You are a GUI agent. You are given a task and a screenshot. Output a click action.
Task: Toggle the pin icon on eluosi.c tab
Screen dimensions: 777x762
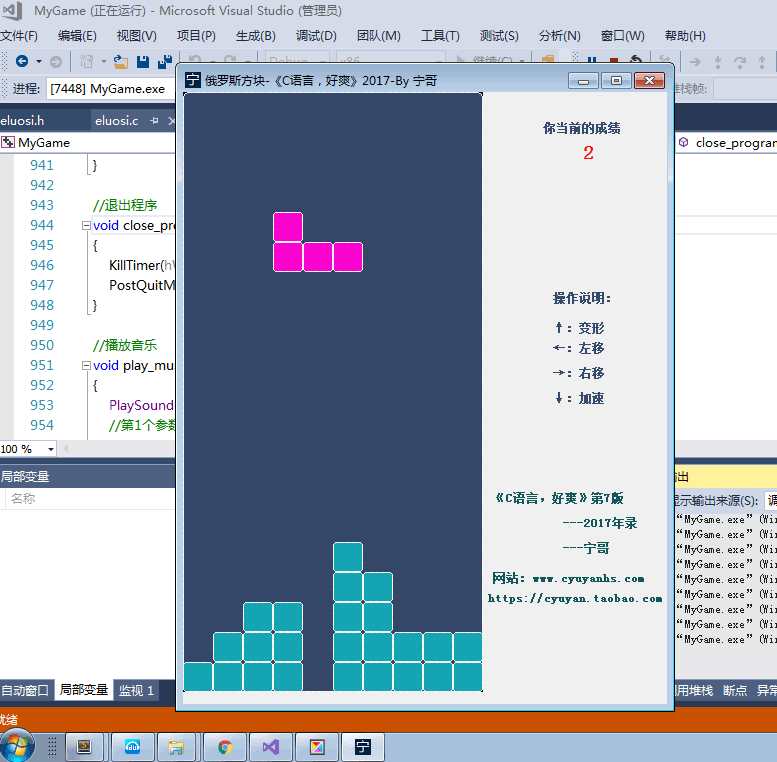(x=154, y=120)
